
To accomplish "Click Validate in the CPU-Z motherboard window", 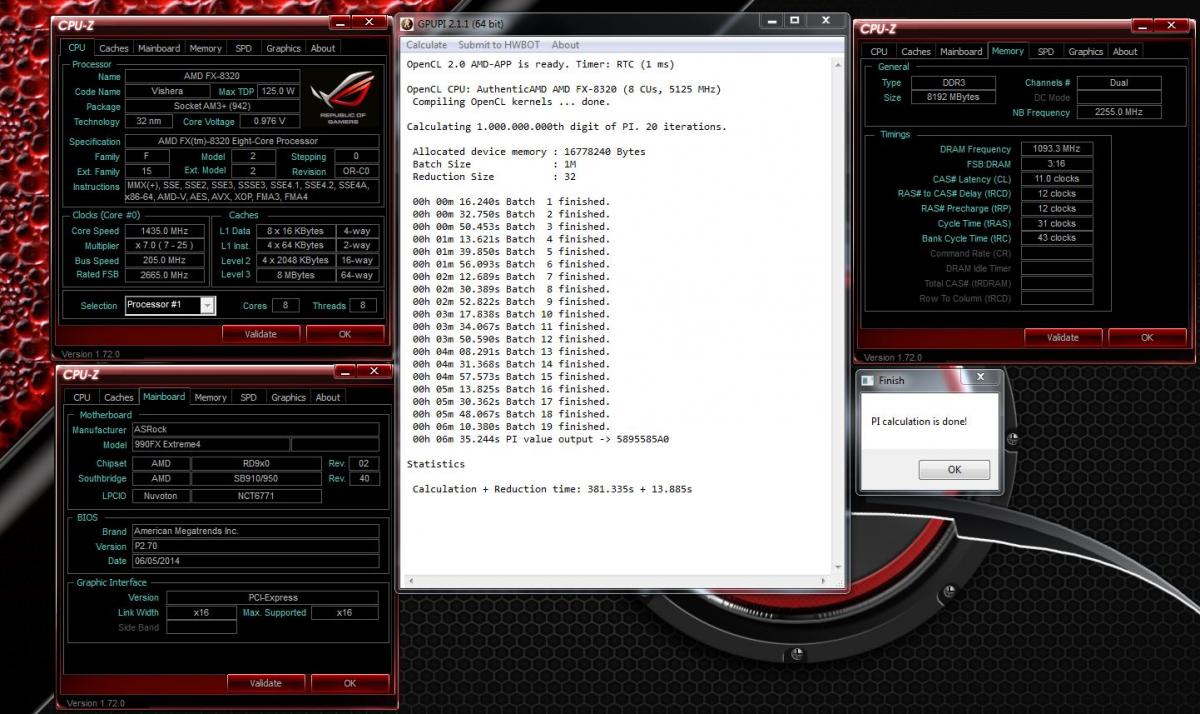I will 265,683.
